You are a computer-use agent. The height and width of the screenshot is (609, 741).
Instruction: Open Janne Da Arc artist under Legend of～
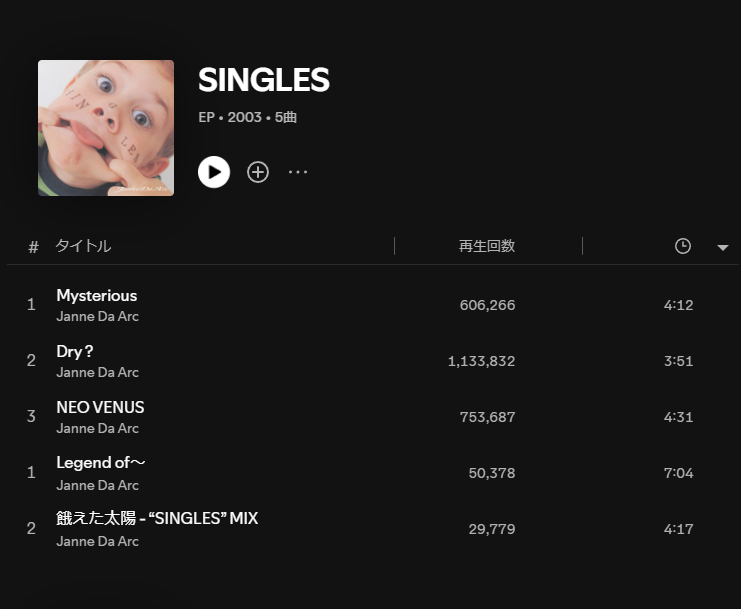[x=98, y=485]
